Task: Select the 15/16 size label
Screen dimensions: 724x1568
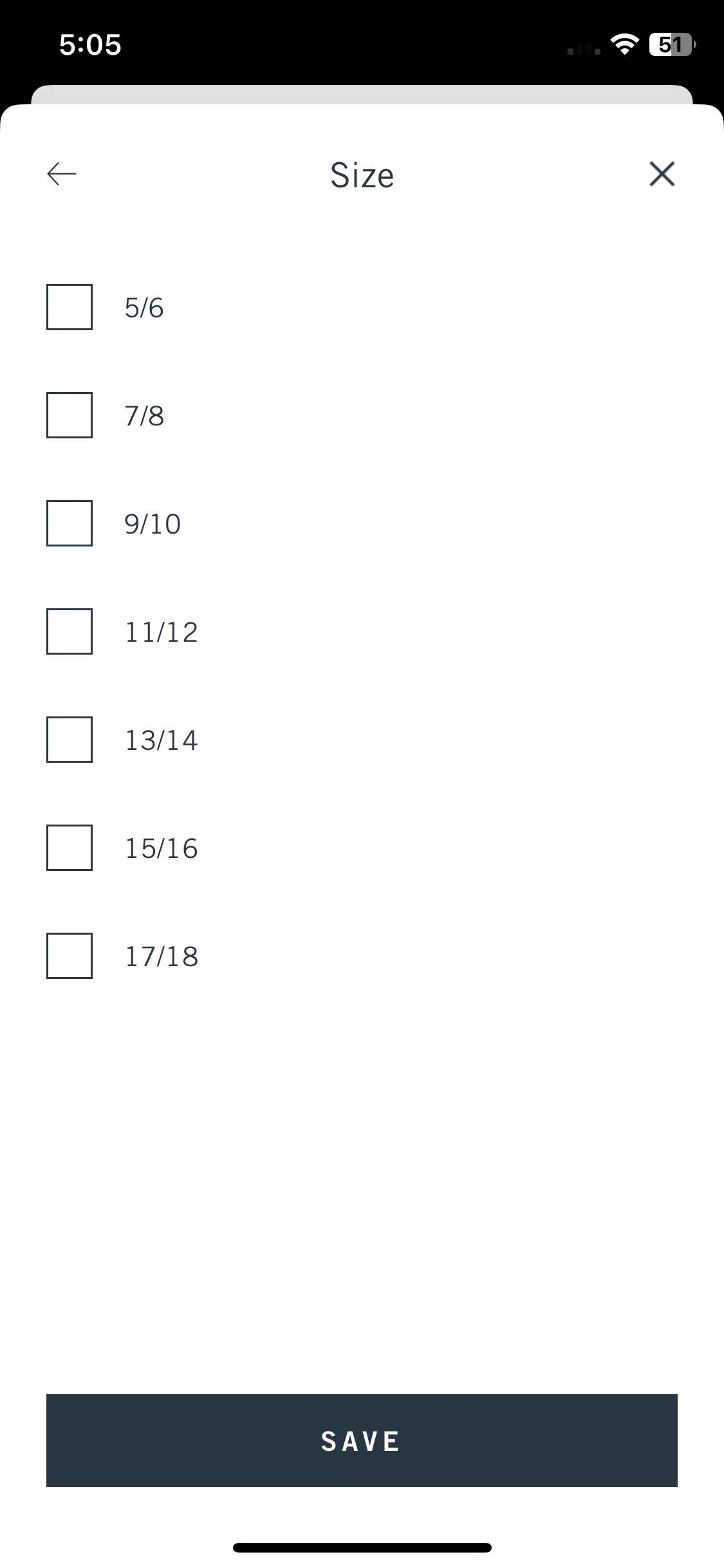Action: tap(162, 848)
